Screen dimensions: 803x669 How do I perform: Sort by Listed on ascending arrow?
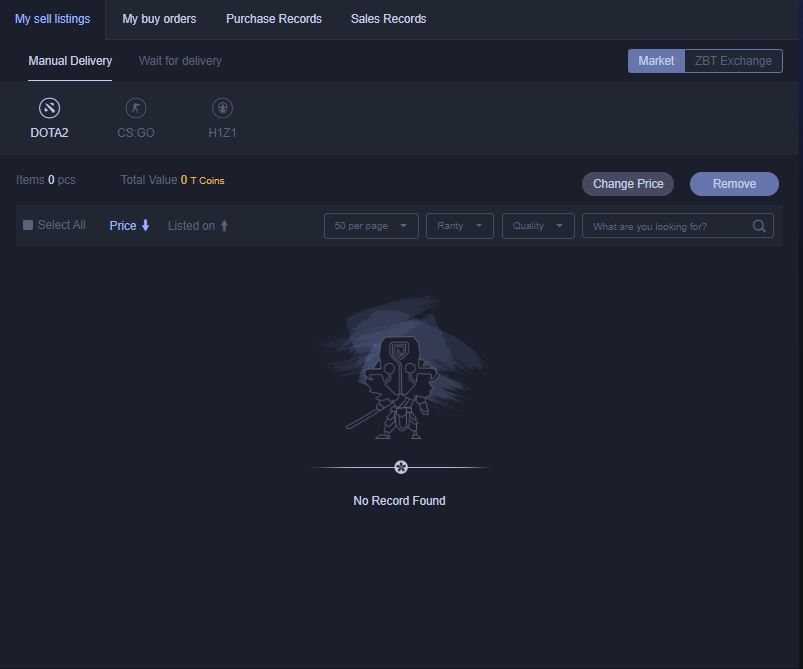[224, 225]
